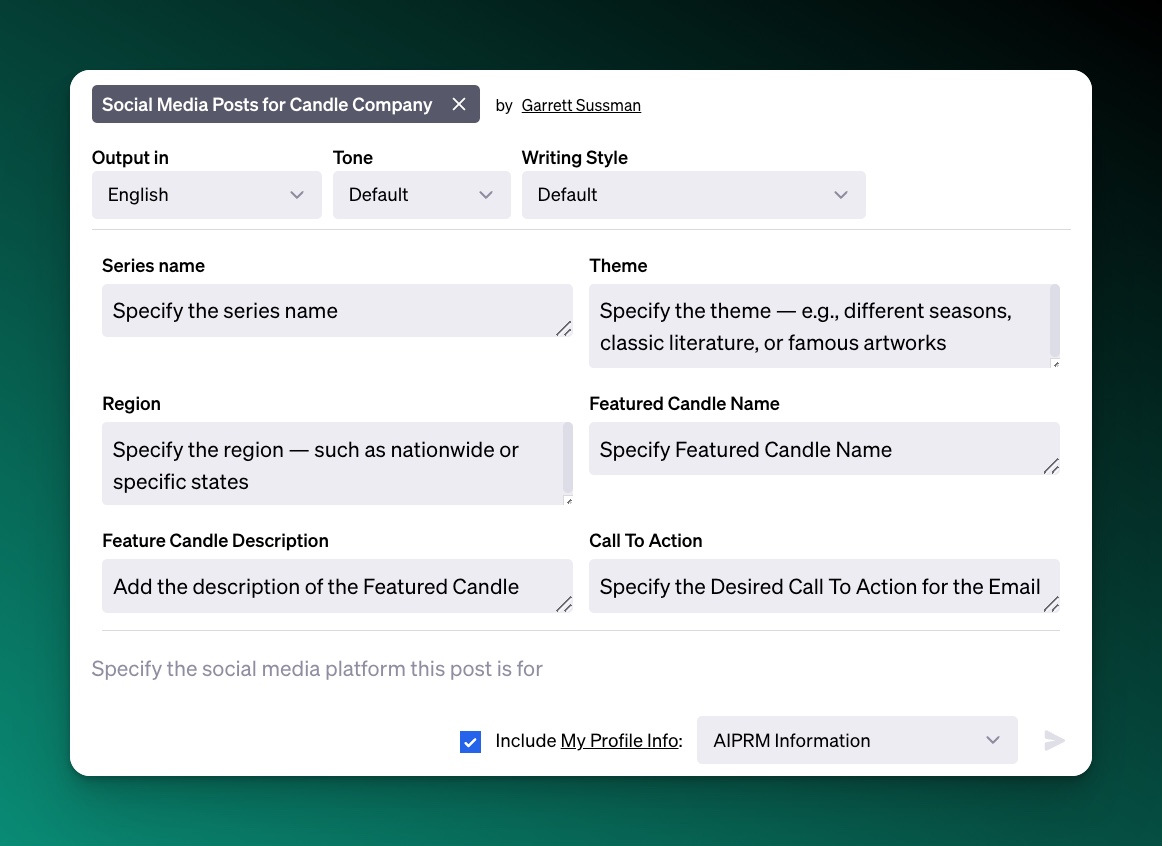The width and height of the screenshot is (1162, 846).
Task: Remove the Social Media Posts template with X
Action: 459,105
